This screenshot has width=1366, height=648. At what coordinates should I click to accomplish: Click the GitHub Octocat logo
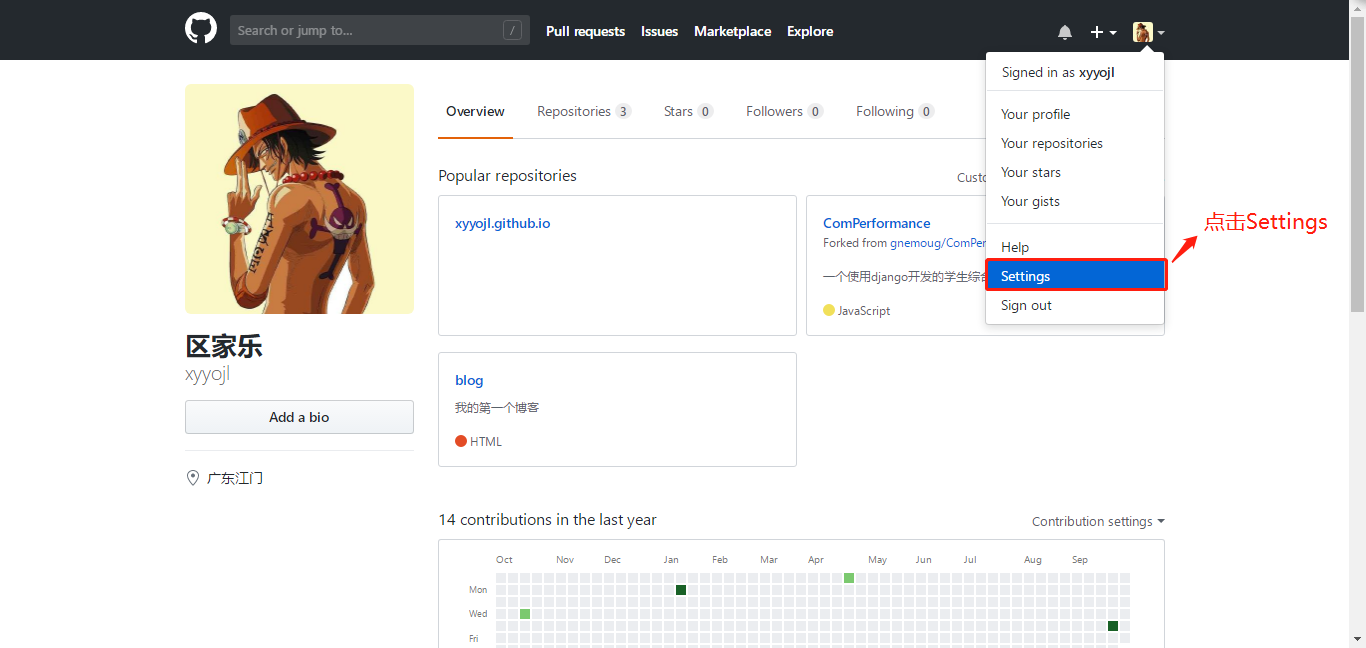(x=201, y=29)
